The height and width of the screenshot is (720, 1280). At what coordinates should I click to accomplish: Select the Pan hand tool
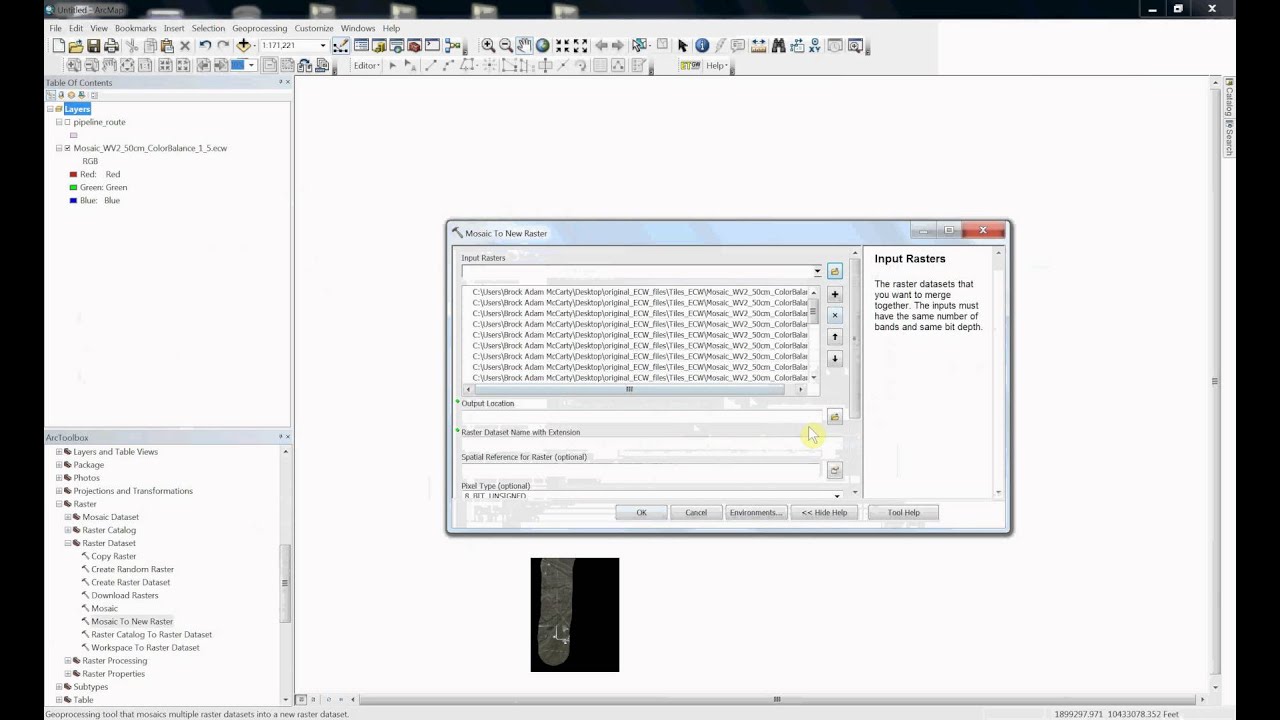524,46
